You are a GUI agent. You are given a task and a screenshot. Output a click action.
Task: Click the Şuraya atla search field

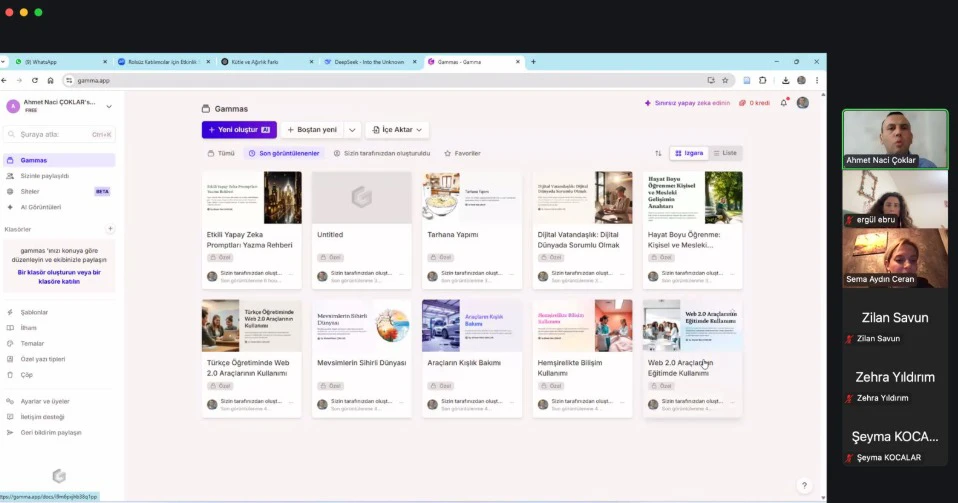tap(59, 134)
